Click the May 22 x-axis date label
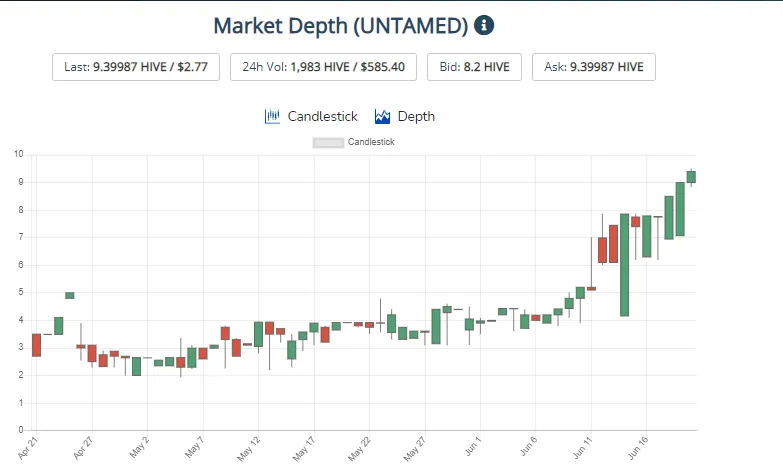Screen dimensions: 783x472 point(360,448)
